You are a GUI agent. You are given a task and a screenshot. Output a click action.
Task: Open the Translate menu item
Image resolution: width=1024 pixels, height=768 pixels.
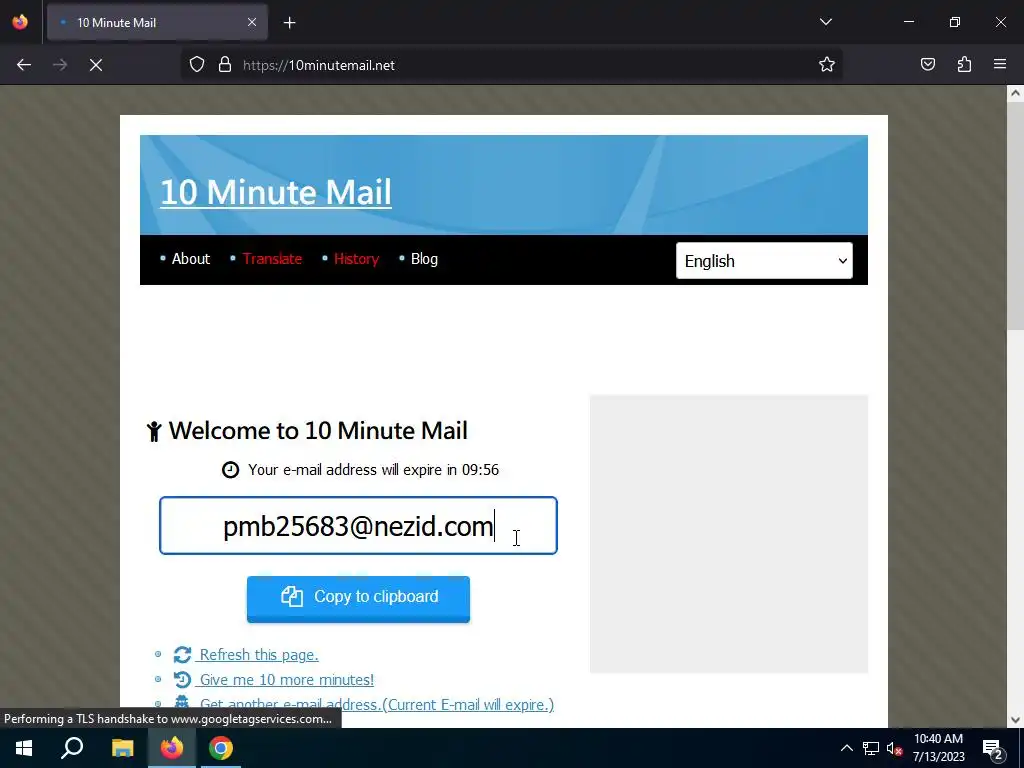click(272, 259)
